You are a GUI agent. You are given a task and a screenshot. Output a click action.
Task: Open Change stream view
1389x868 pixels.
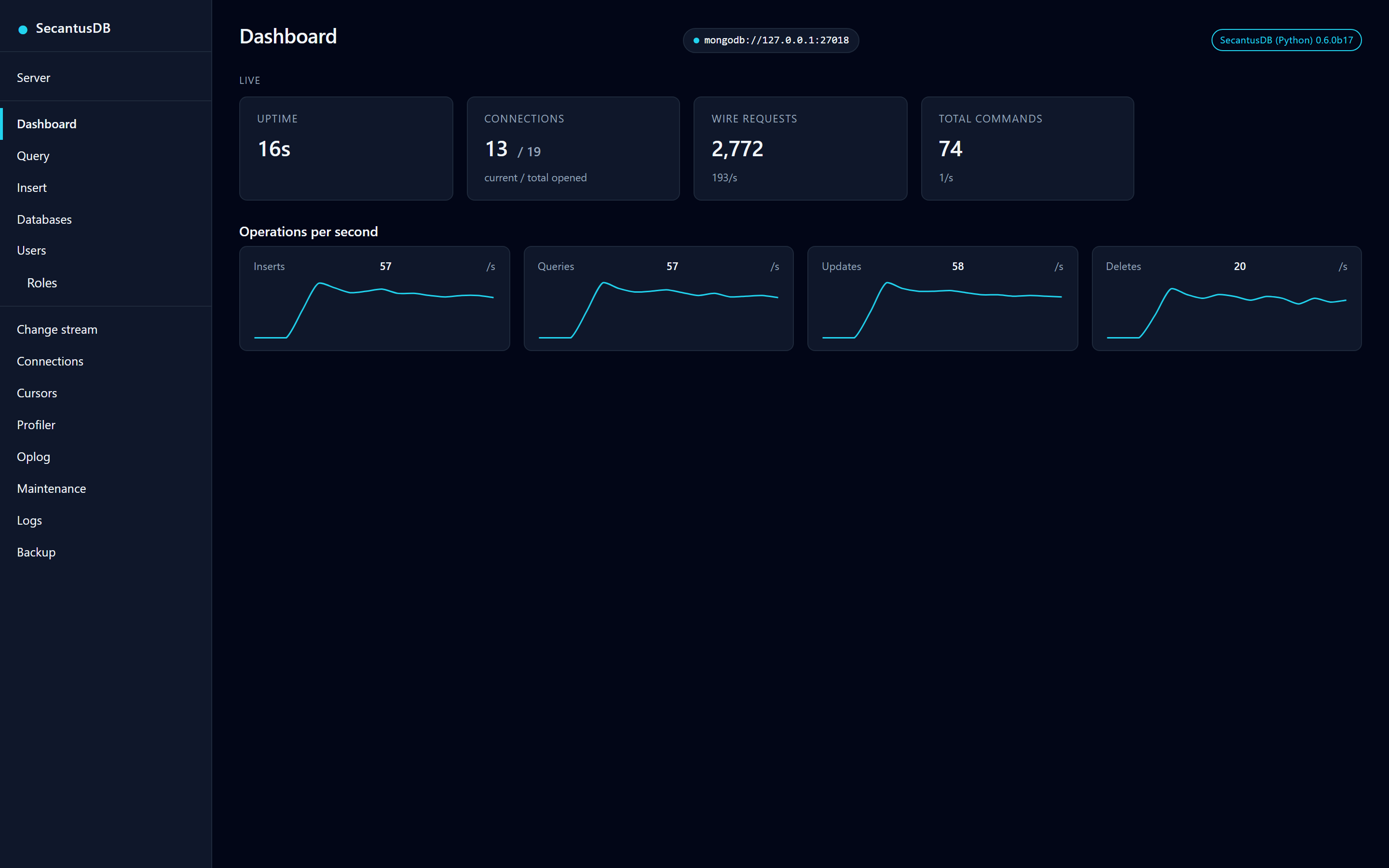point(106,329)
